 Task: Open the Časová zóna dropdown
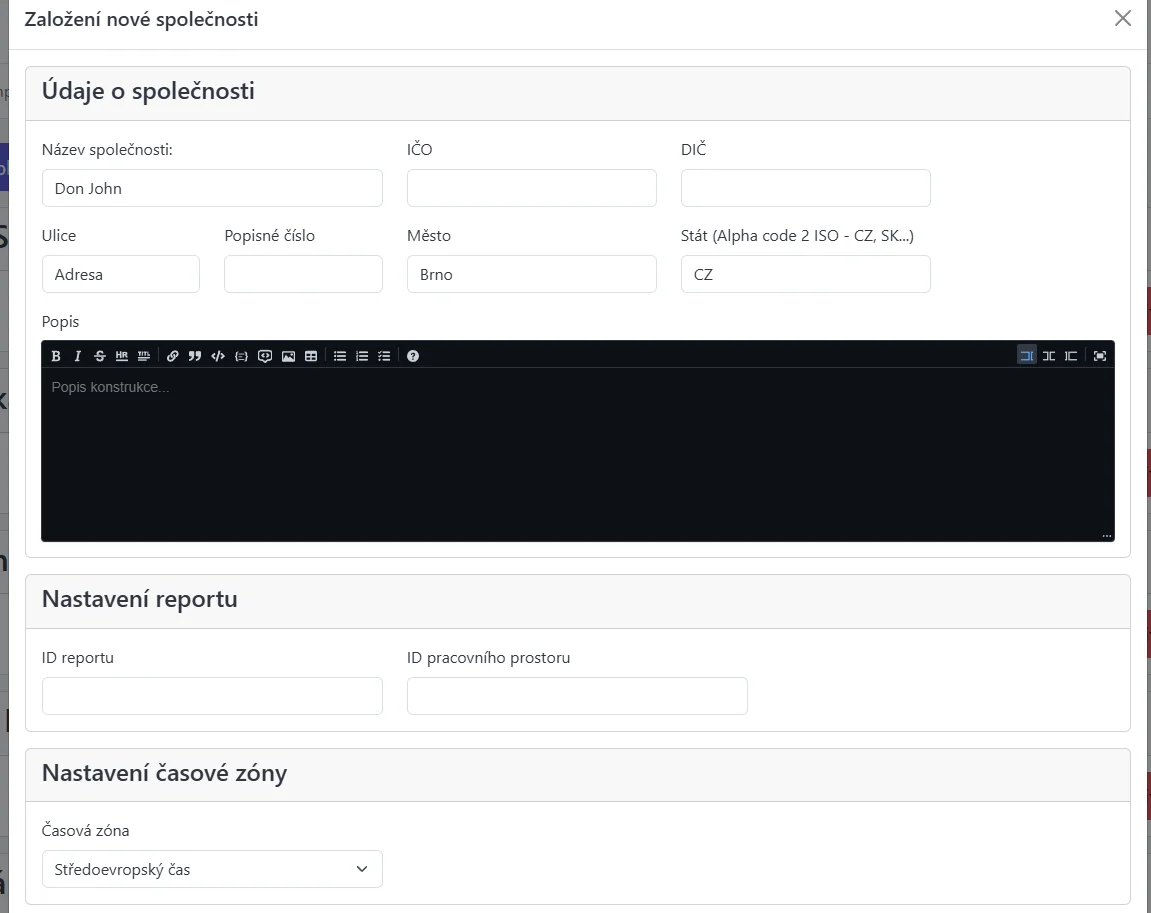tap(212, 869)
